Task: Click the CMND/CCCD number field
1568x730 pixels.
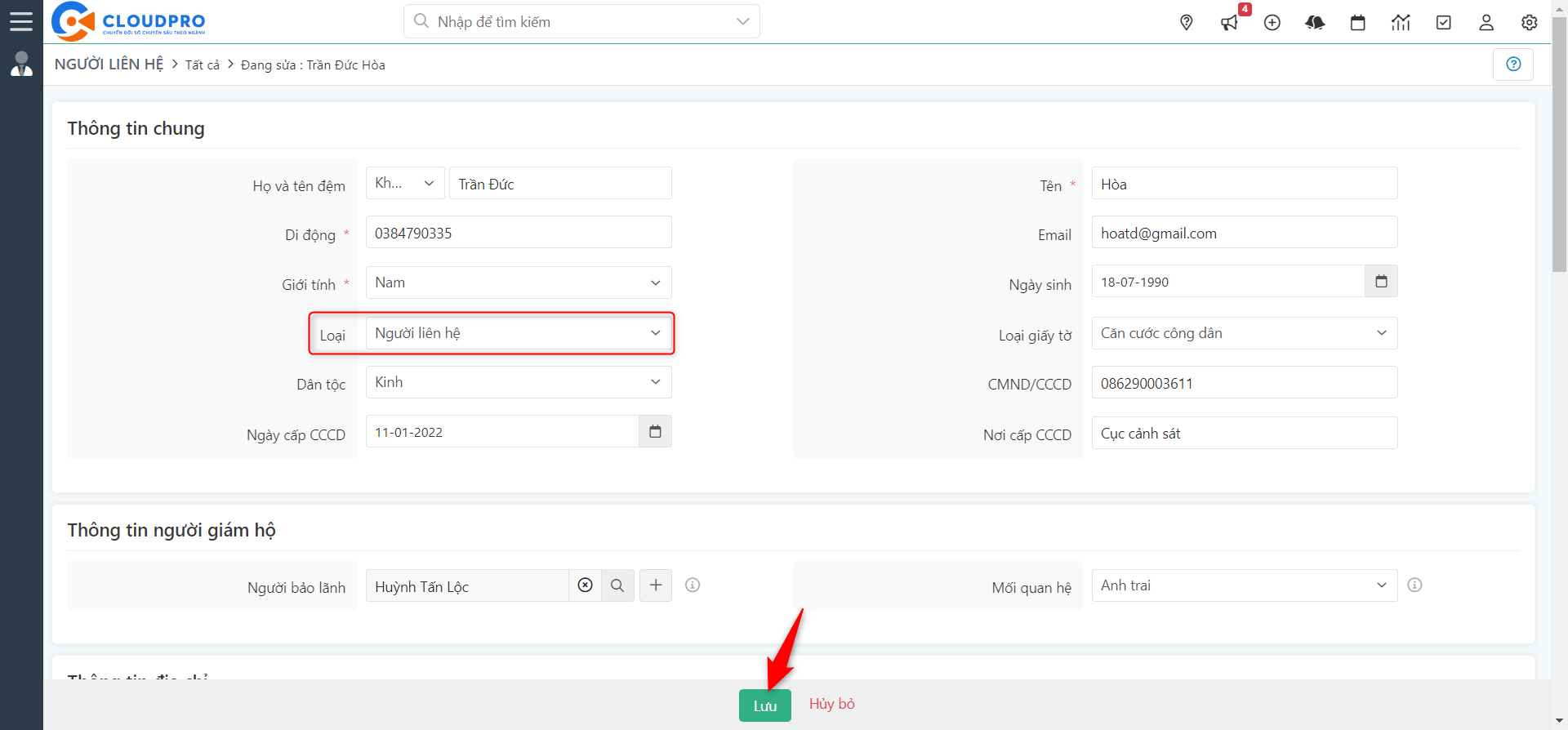Action: pos(1245,382)
